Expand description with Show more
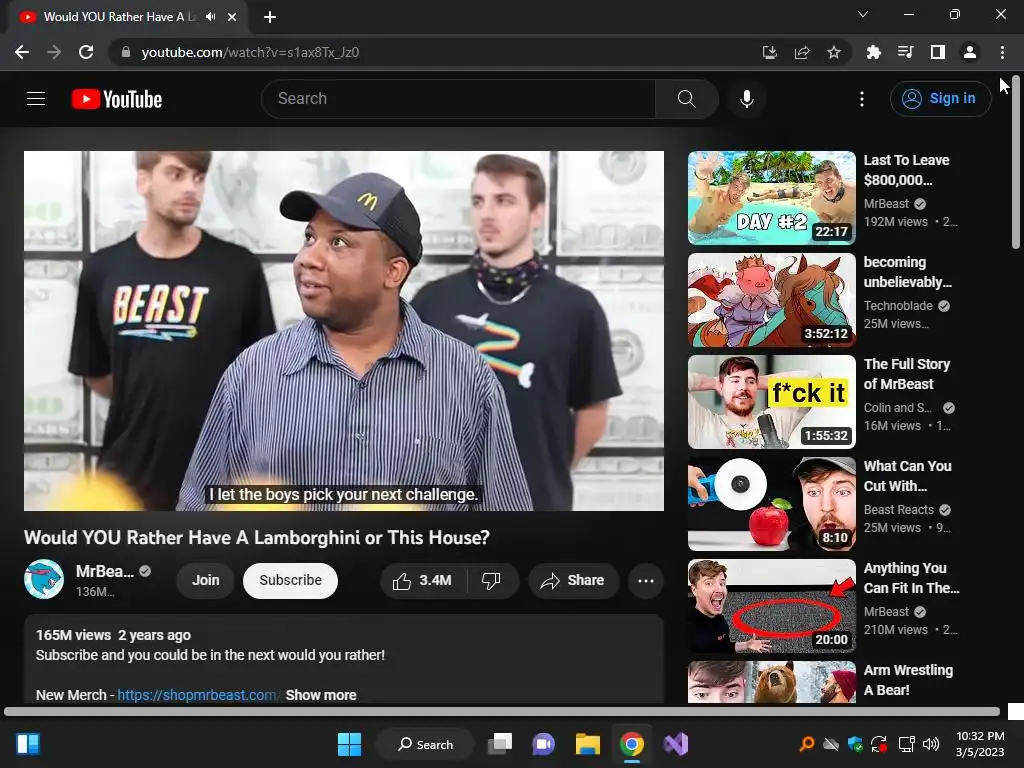This screenshot has height=768, width=1024. click(321, 695)
